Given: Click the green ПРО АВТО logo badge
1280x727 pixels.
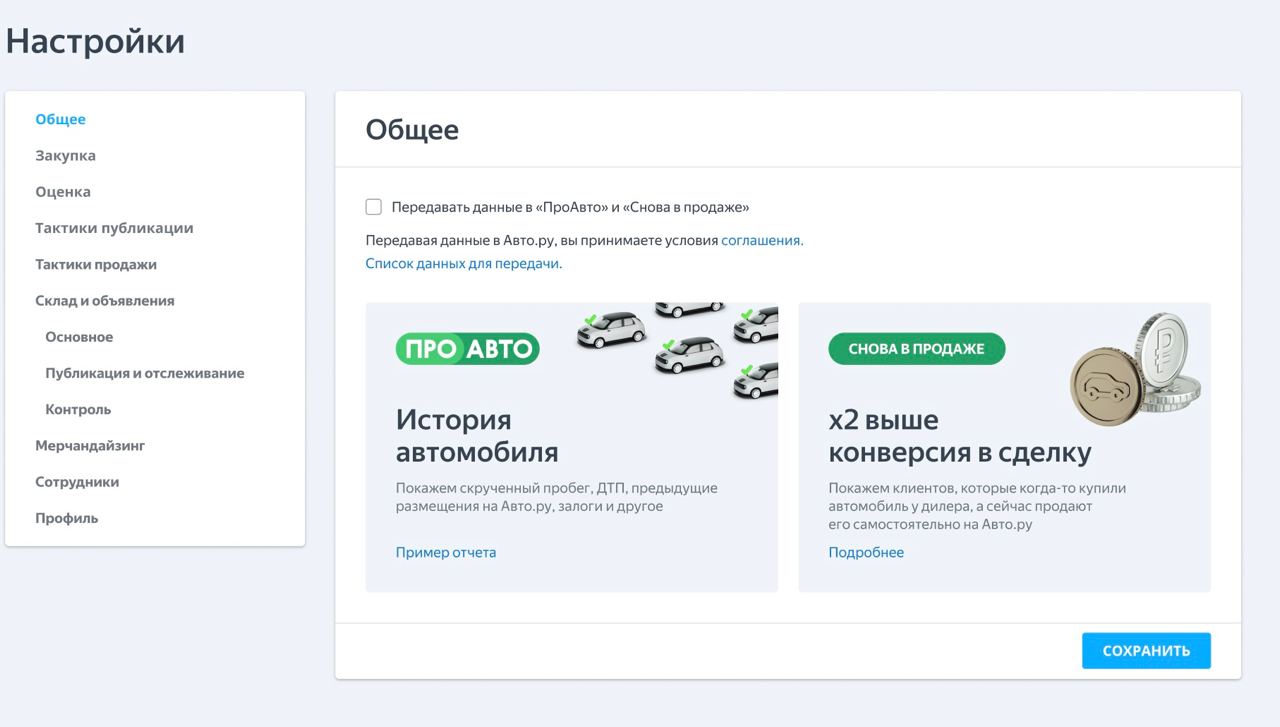Looking at the screenshot, I should click(467, 348).
